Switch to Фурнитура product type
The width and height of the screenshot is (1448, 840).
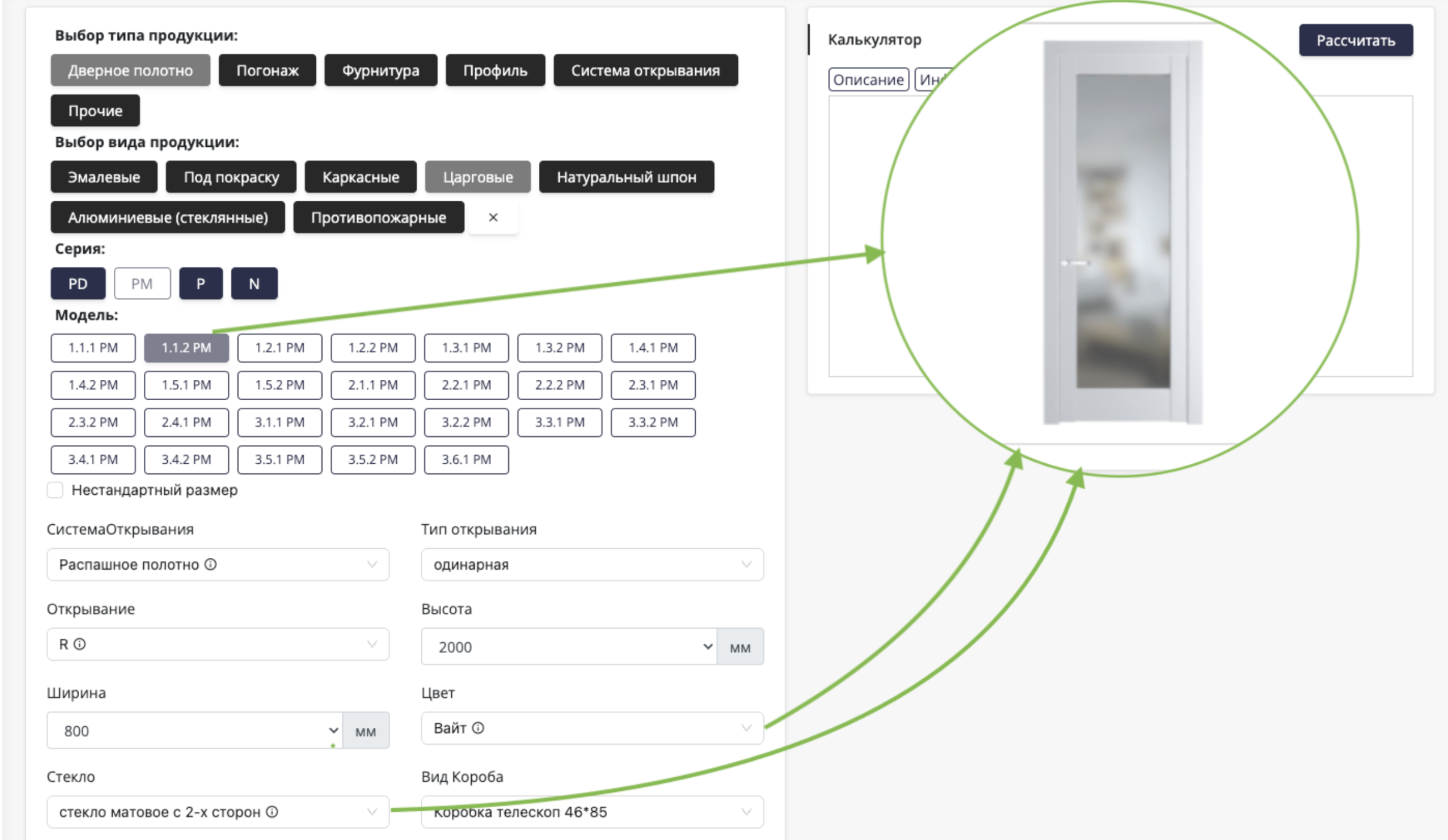[x=381, y=71]
